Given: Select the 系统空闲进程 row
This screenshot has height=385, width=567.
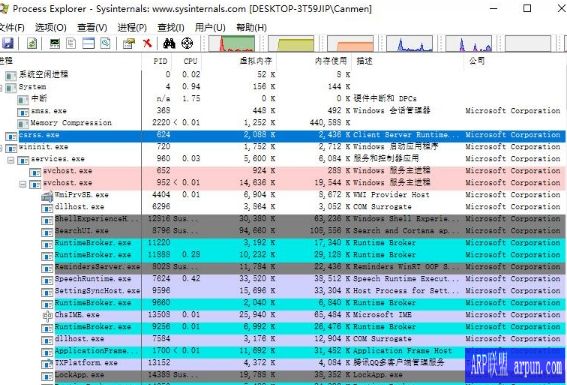Looking at the screenshot, I should coord(284,74).
